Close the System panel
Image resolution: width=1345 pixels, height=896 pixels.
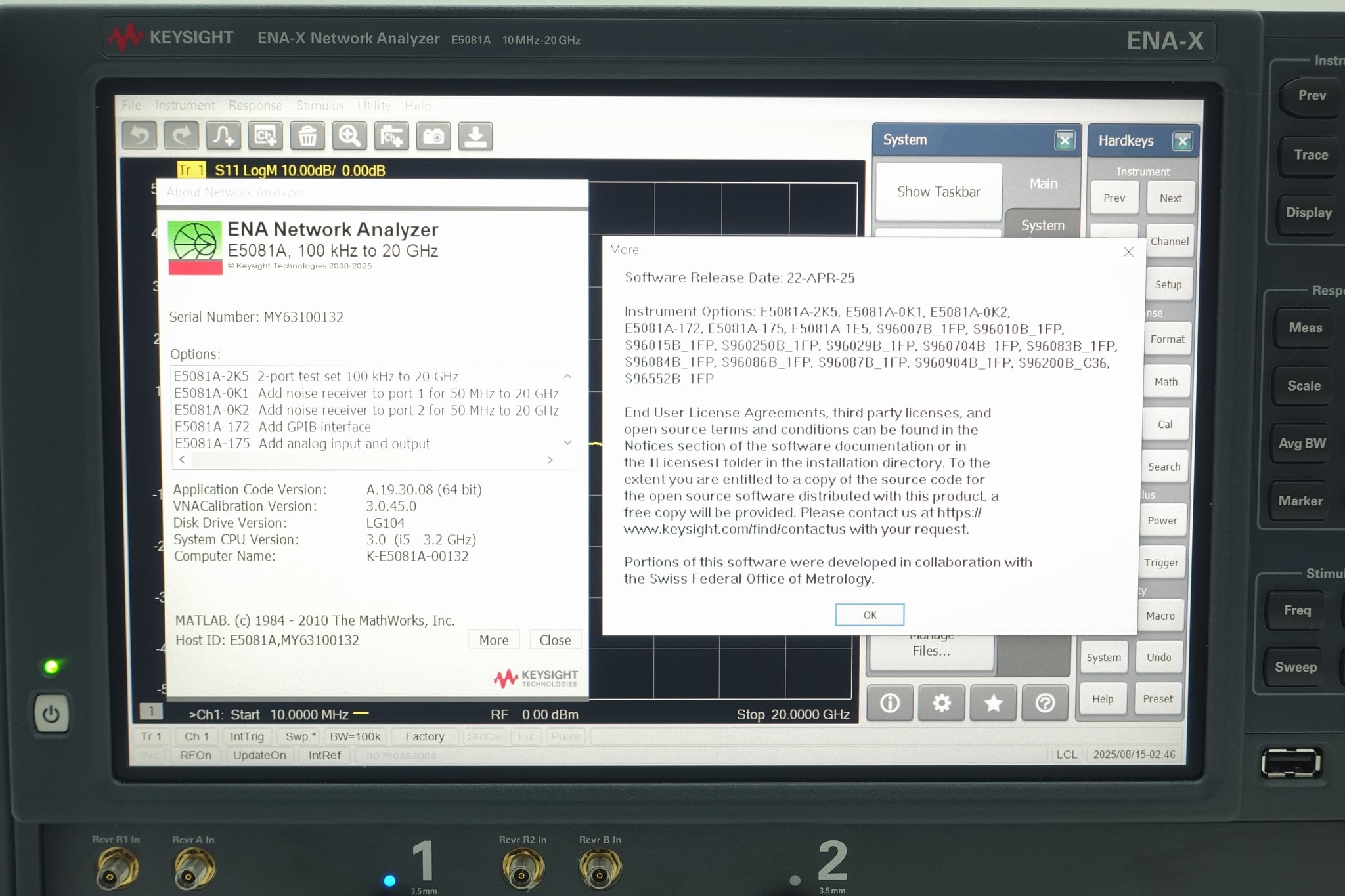coord(1065,140)
